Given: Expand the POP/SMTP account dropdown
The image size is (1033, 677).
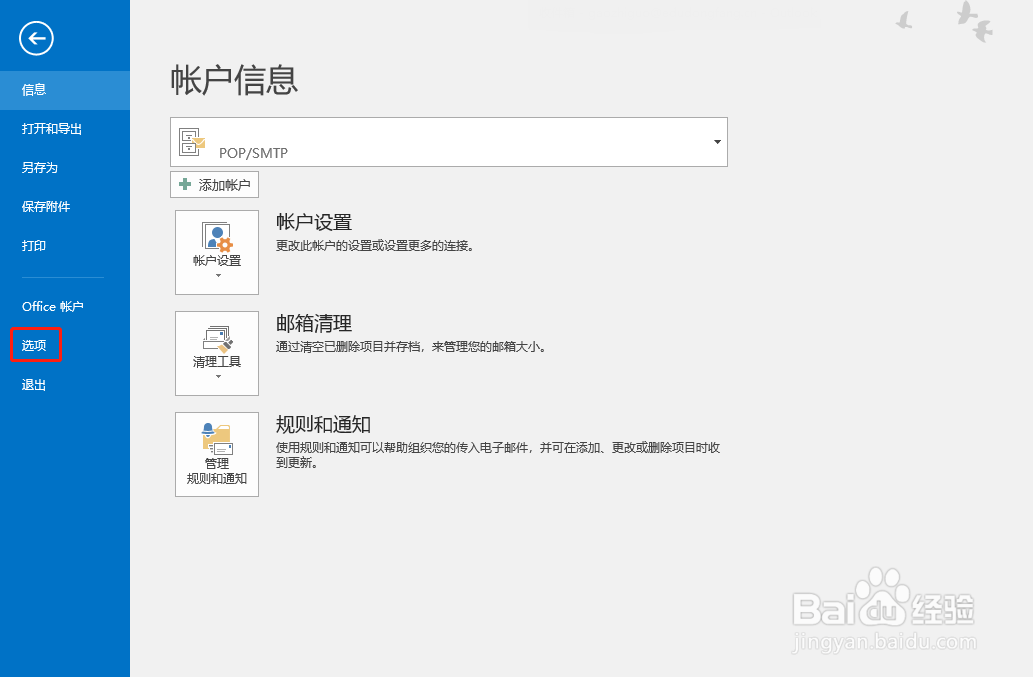Looking at the screenshot, I should pos(716,141).
